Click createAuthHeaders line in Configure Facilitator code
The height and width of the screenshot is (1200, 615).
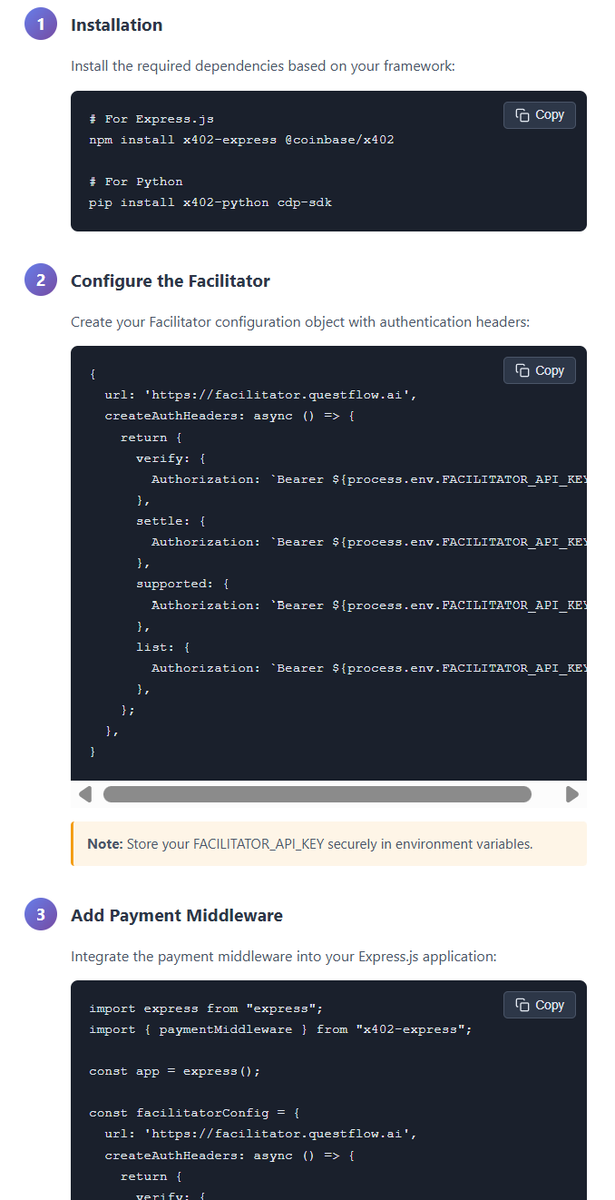point(230,416)
